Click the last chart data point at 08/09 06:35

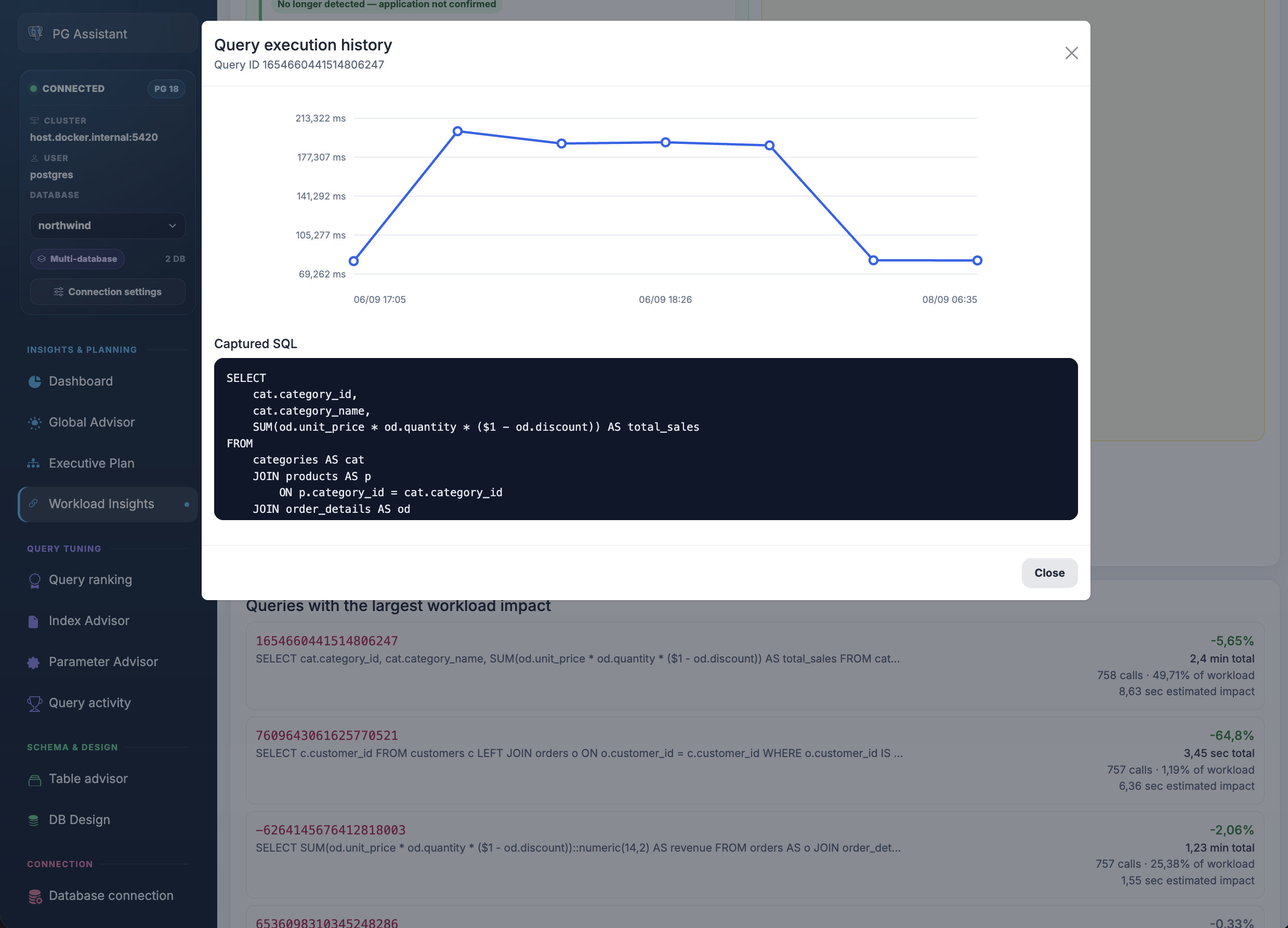977,260
